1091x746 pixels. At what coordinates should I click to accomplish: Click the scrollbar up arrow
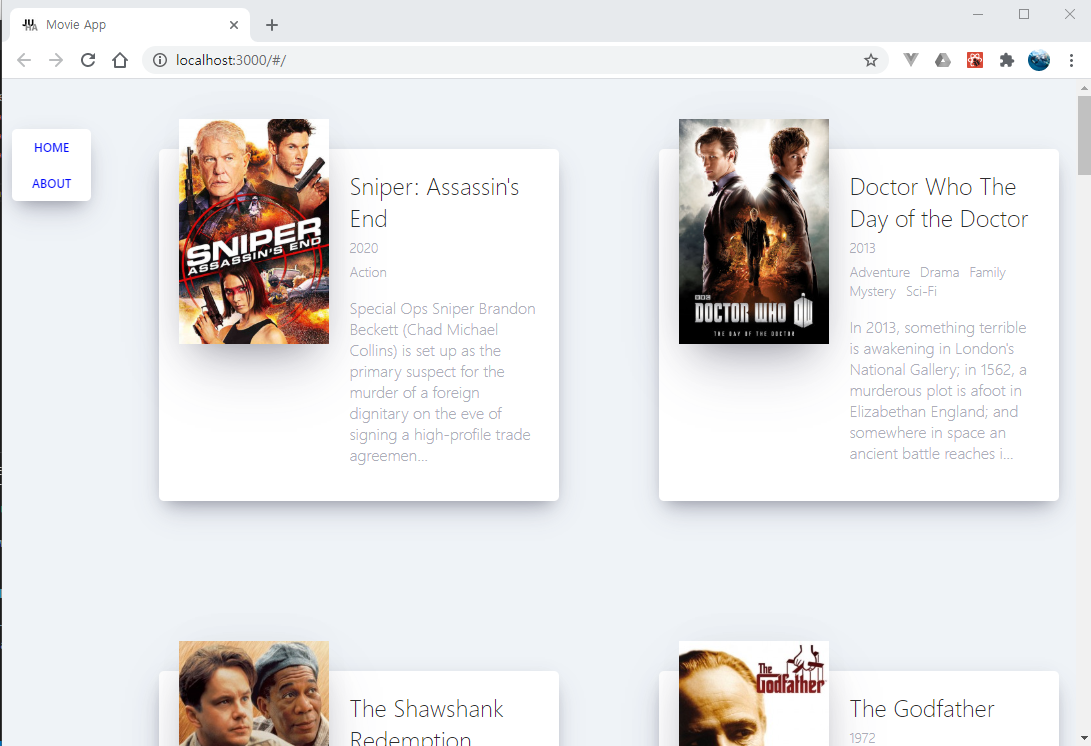click(1084, 88)
